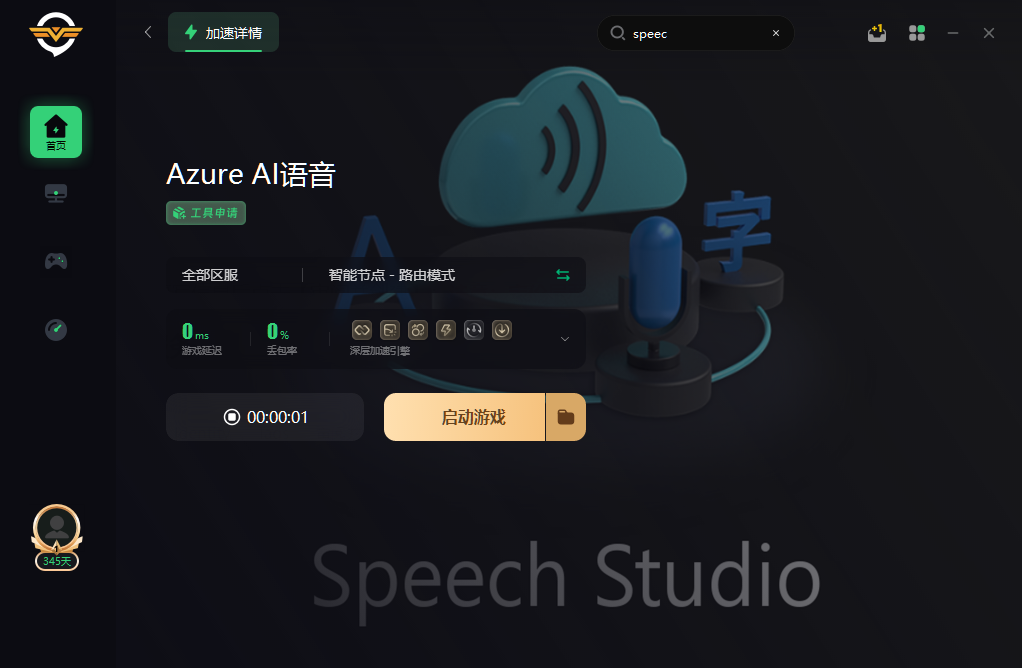Click the rotating-circles engine icon

pyautogui.click(x=418, y=330)
